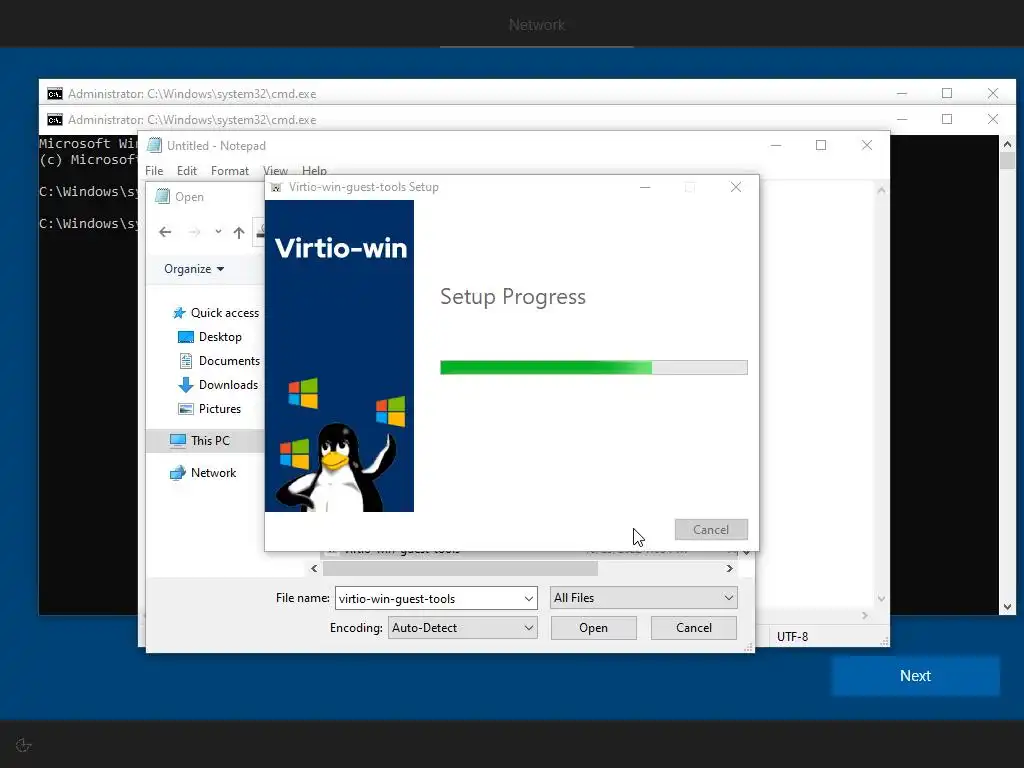Open Notepad's Edit menu
Screen dimensions: 1024x768
click(x=187, y=170)
